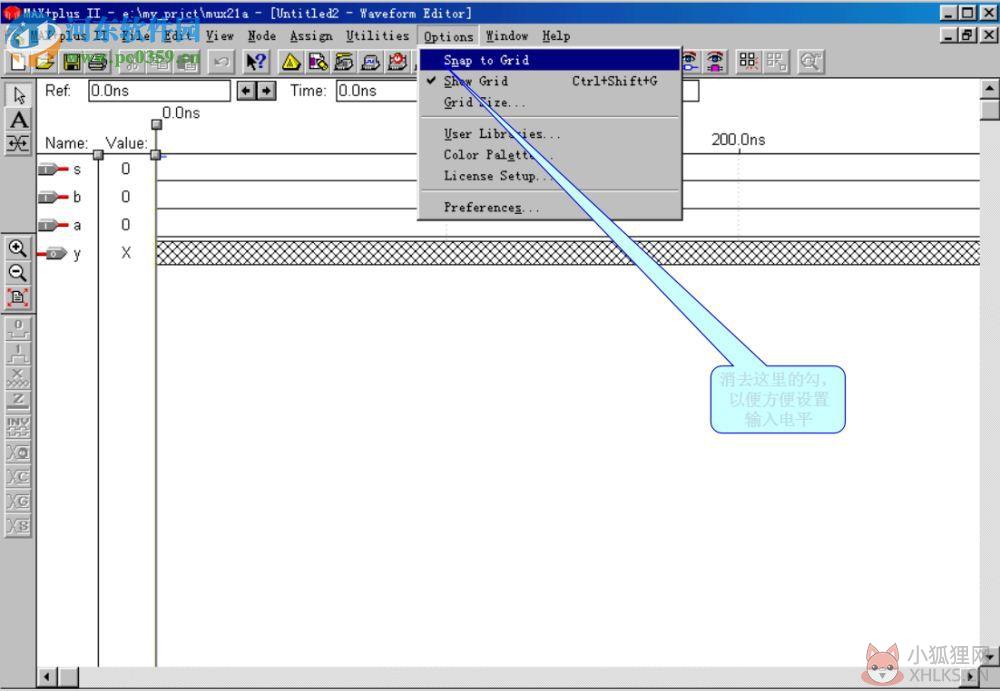This screenshot has width=1000, height=691.
Task: Open the yellow triangle Hierarchy Display icon
Action: tap(291, 62)
